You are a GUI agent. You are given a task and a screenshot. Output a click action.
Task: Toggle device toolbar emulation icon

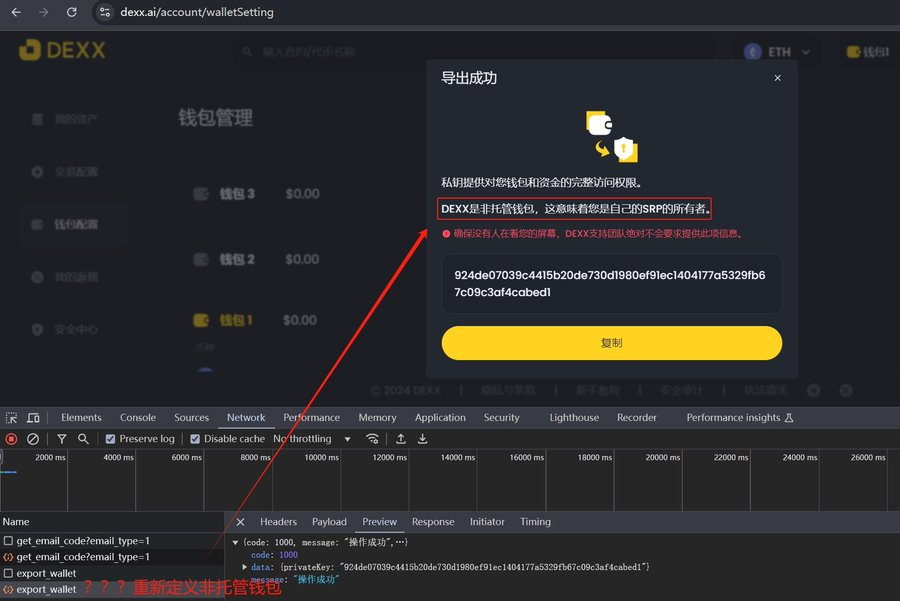33,418
